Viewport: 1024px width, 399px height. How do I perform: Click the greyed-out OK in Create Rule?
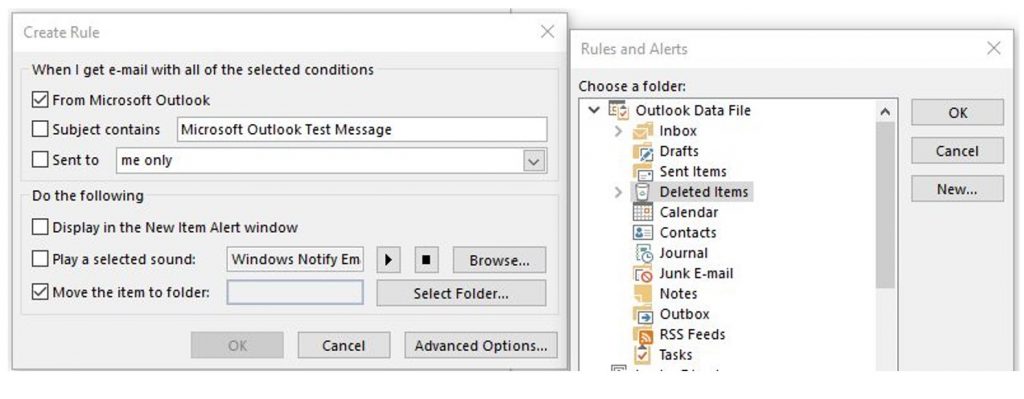click(237, 345)
